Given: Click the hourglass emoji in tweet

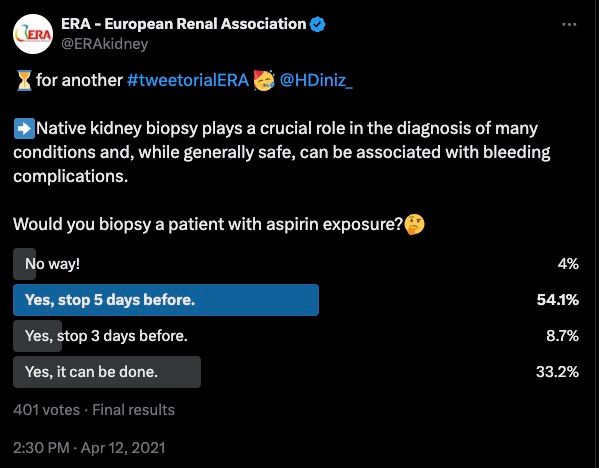Looking at the screenshot, I should (x=24, y=80).
